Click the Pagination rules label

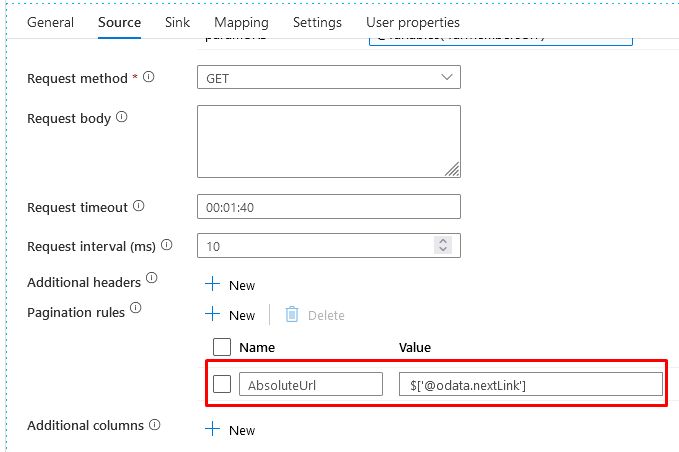(76, 312)
